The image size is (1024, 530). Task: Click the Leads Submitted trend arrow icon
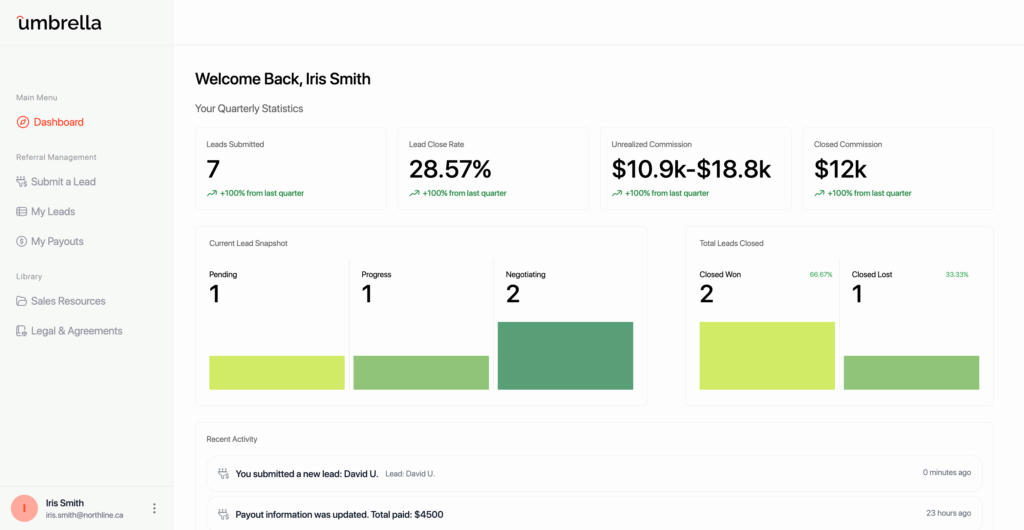212,193
